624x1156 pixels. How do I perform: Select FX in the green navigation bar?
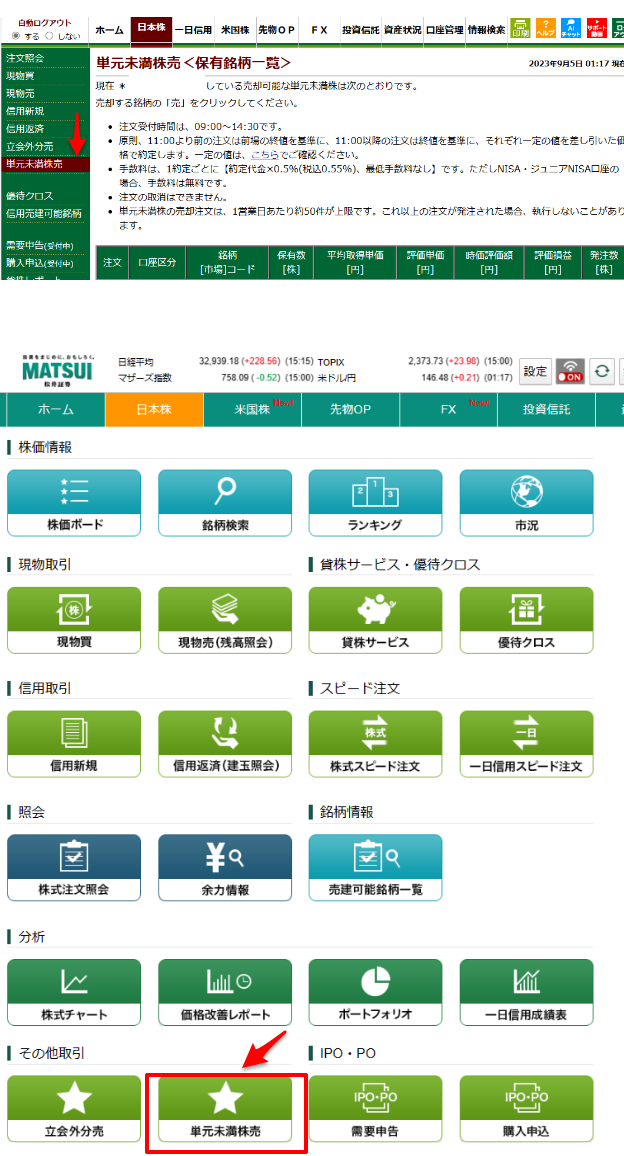(x=448, y=409)
